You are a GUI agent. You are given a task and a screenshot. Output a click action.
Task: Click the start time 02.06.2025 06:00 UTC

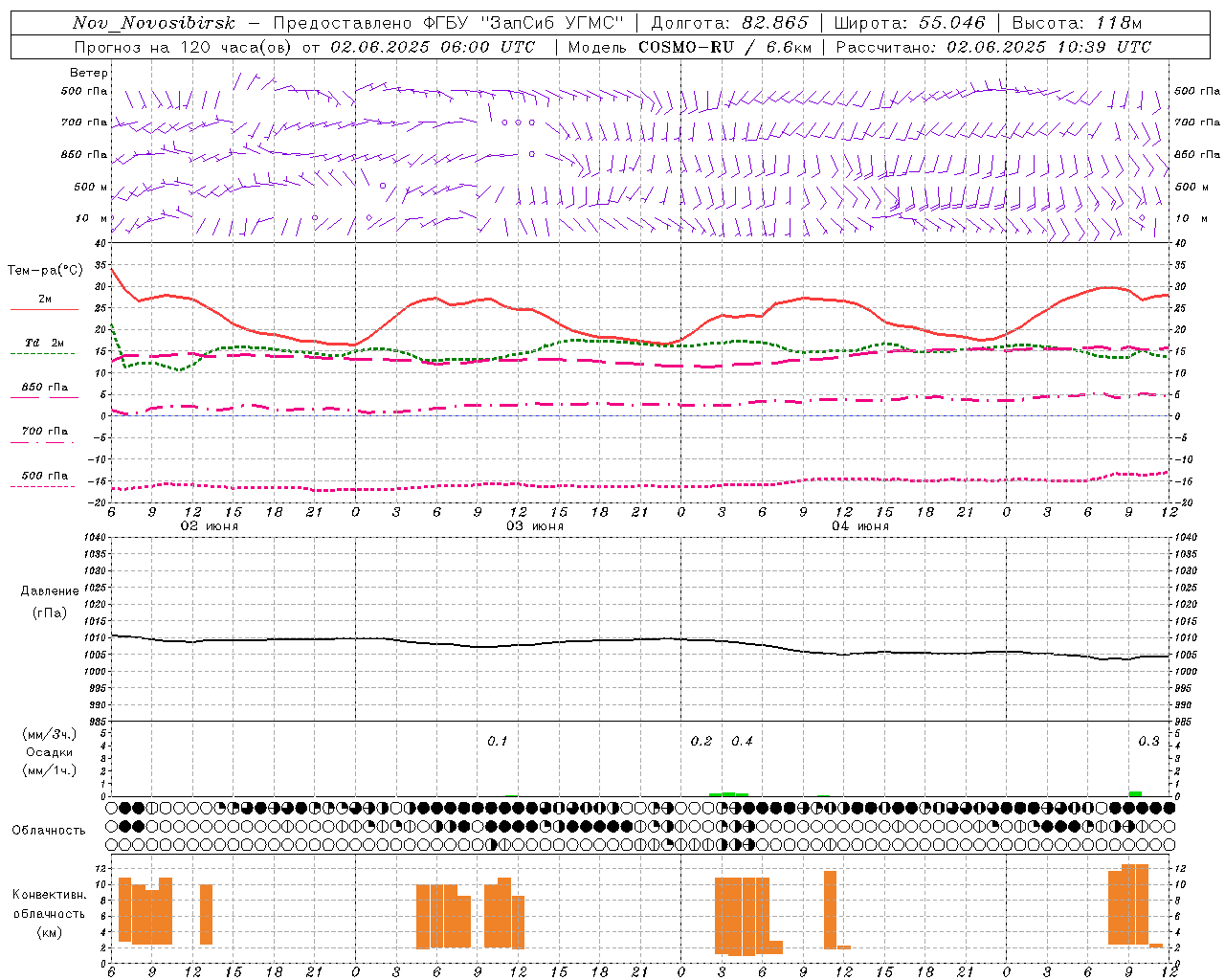coord(433,47)
